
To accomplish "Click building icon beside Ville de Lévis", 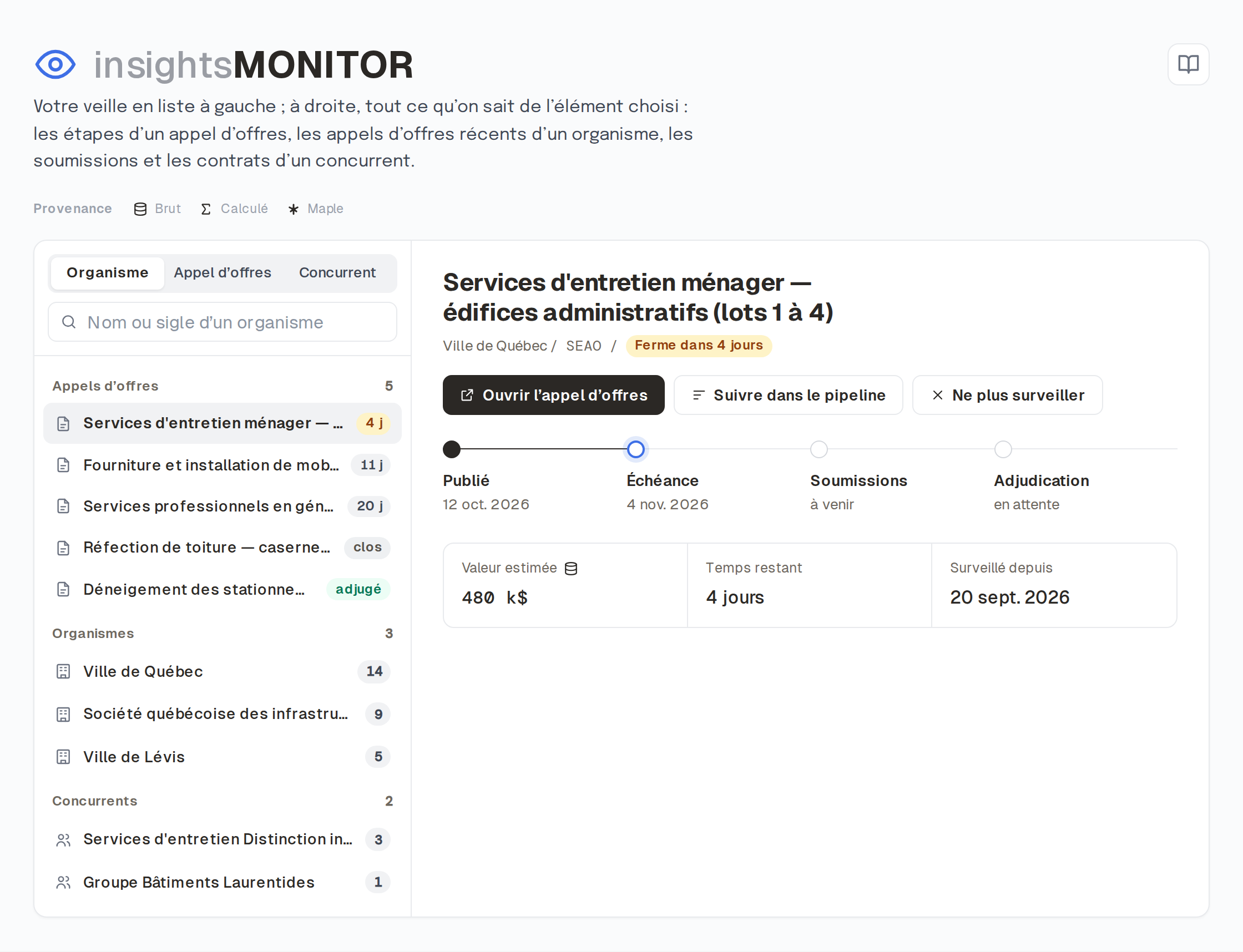I will coord(63,757).
